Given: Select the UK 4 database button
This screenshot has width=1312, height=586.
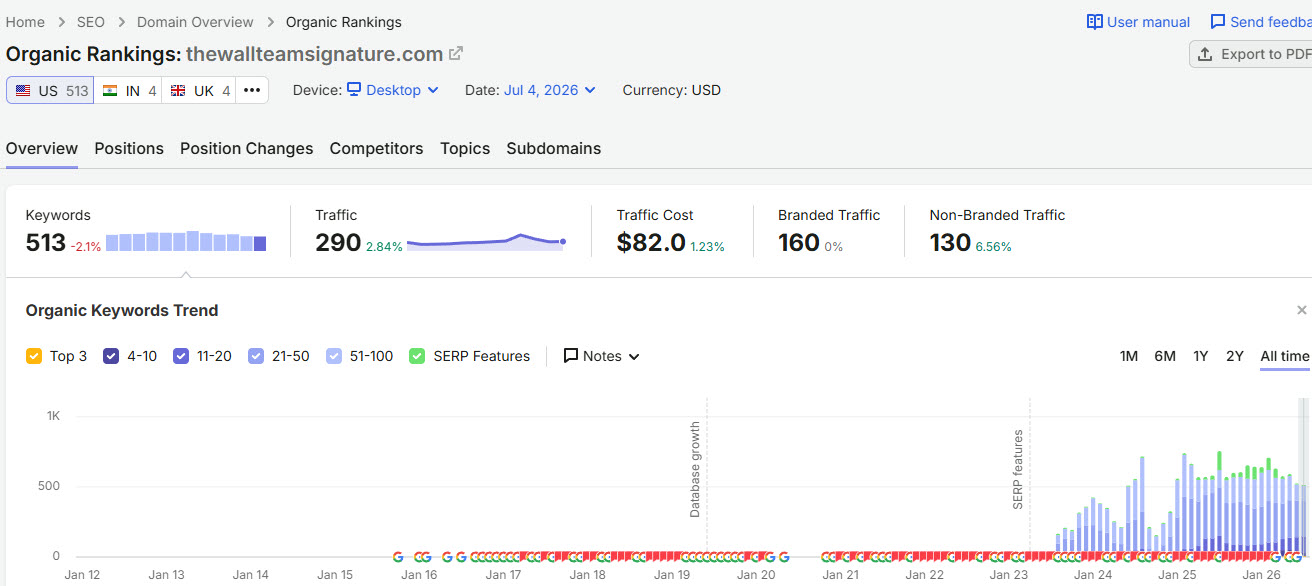Looking at the screenshot, I should pos(199,90).
